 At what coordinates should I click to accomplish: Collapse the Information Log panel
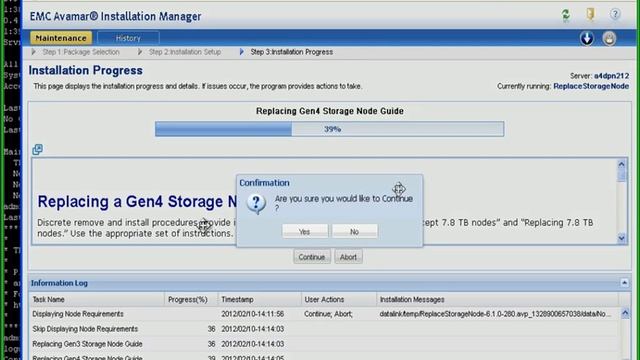[x=624, y=282]
